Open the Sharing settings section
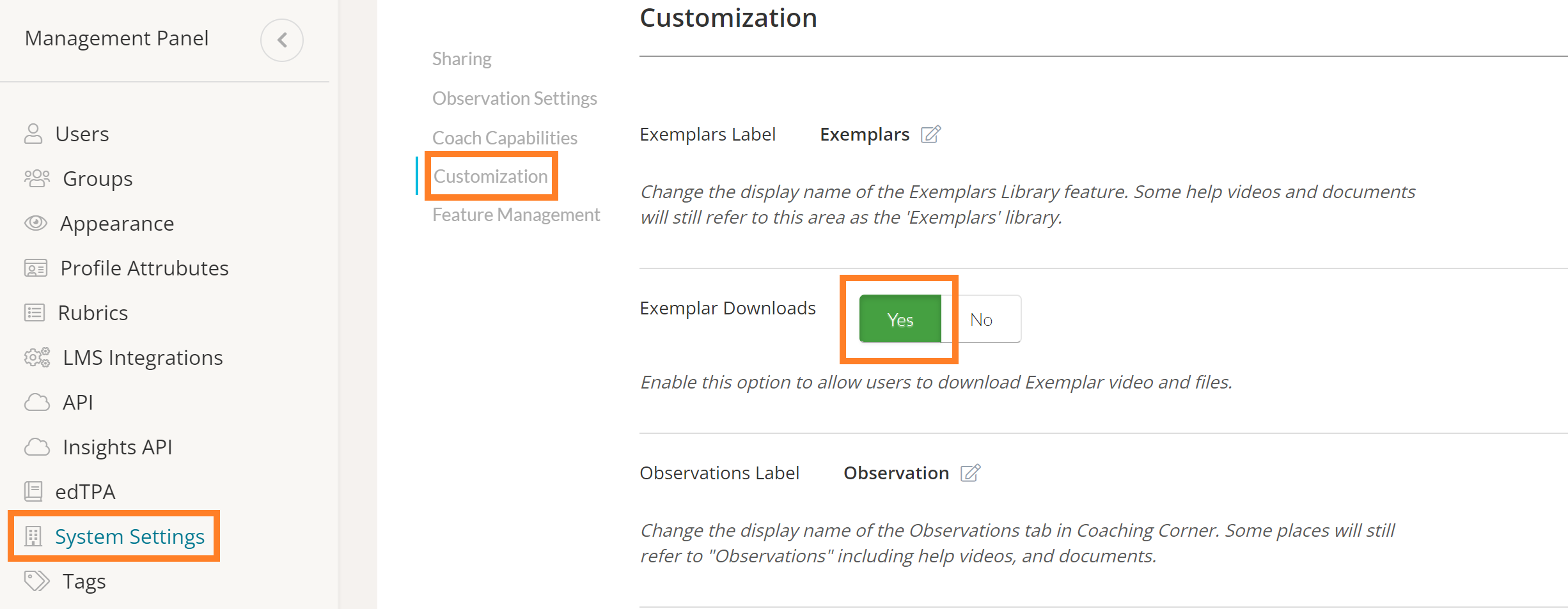The height and width of the screenshot is (609, 1568). [x=462, y=59]
